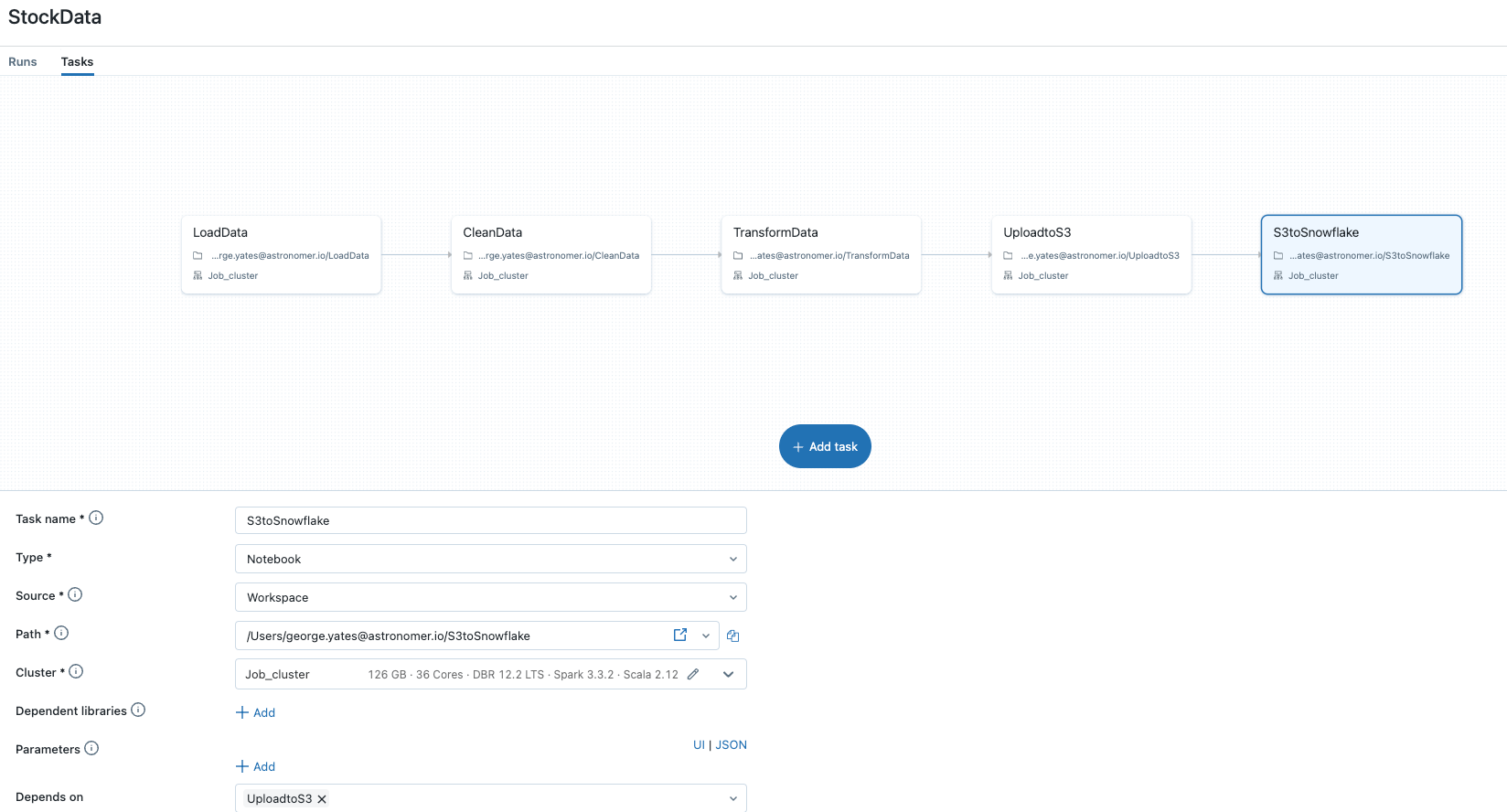
Task: Show the Source field info tooltip icon
Action: tap(75, 594)
